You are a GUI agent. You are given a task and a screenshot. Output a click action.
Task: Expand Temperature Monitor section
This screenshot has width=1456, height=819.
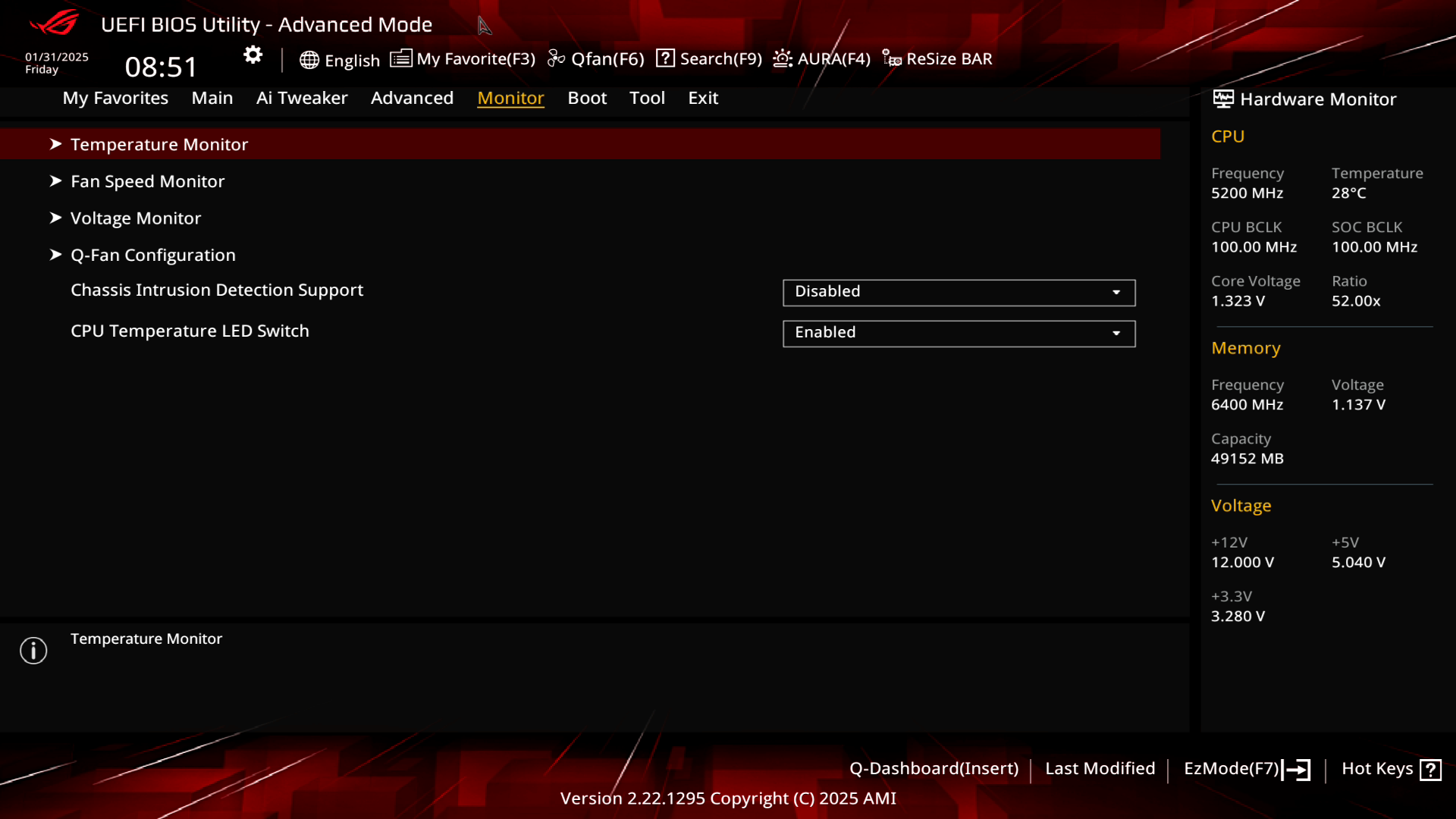point(159,144)
